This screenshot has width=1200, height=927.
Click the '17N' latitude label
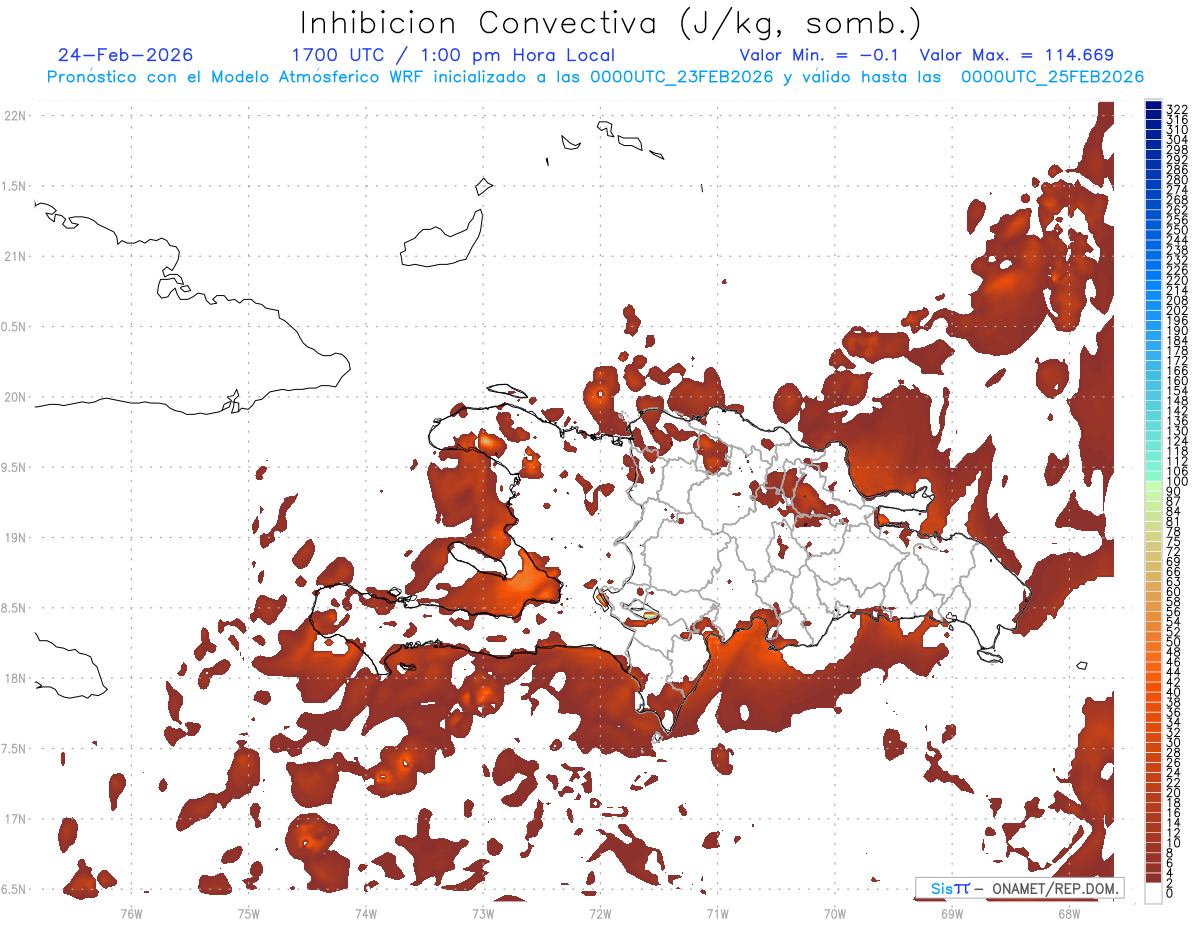click(15, 819)
